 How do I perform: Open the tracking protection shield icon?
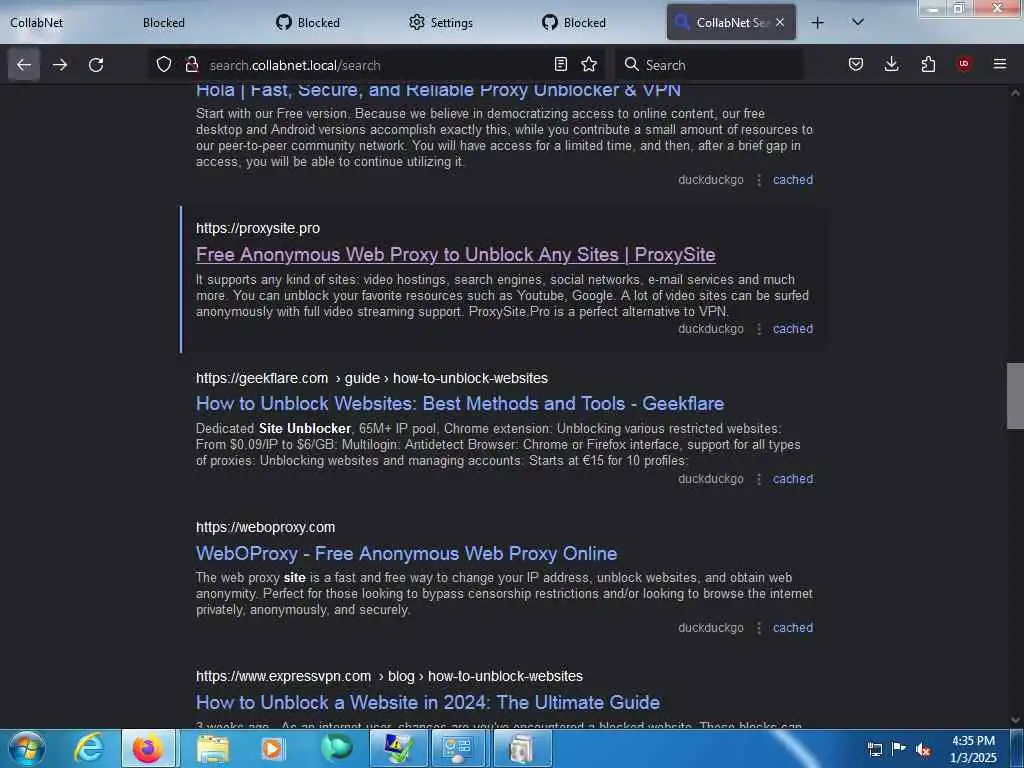164,64
